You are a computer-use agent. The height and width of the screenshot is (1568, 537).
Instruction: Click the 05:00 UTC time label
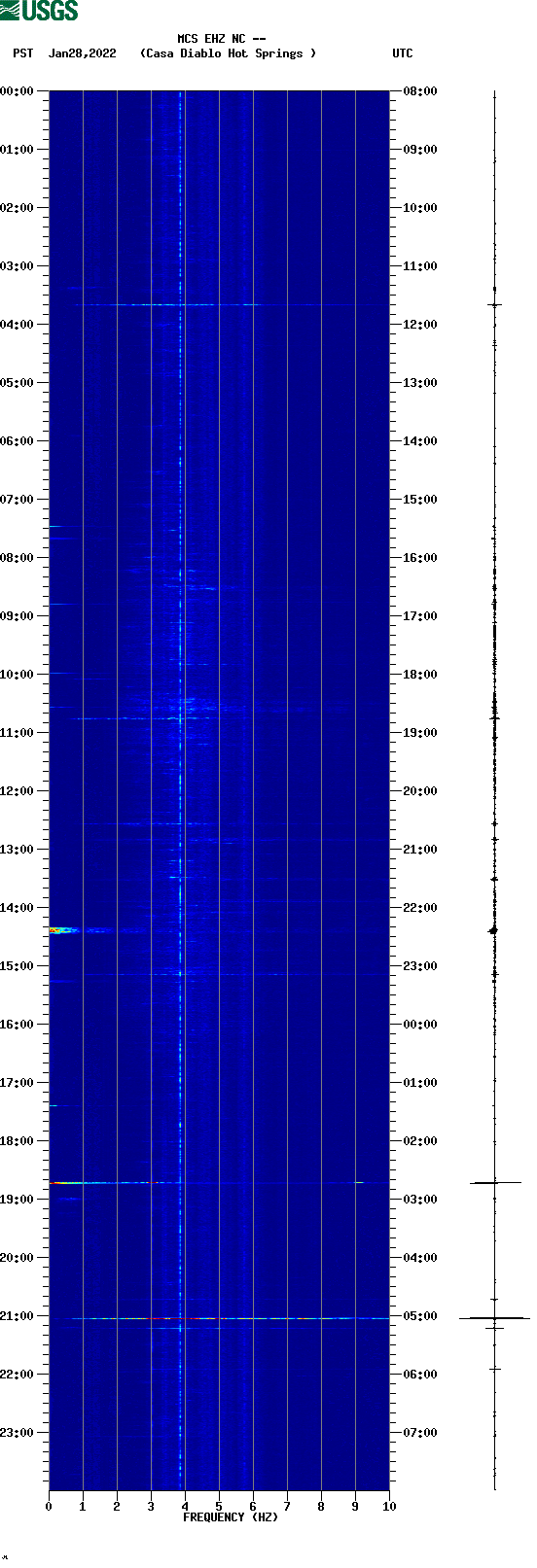[420, 1316]
